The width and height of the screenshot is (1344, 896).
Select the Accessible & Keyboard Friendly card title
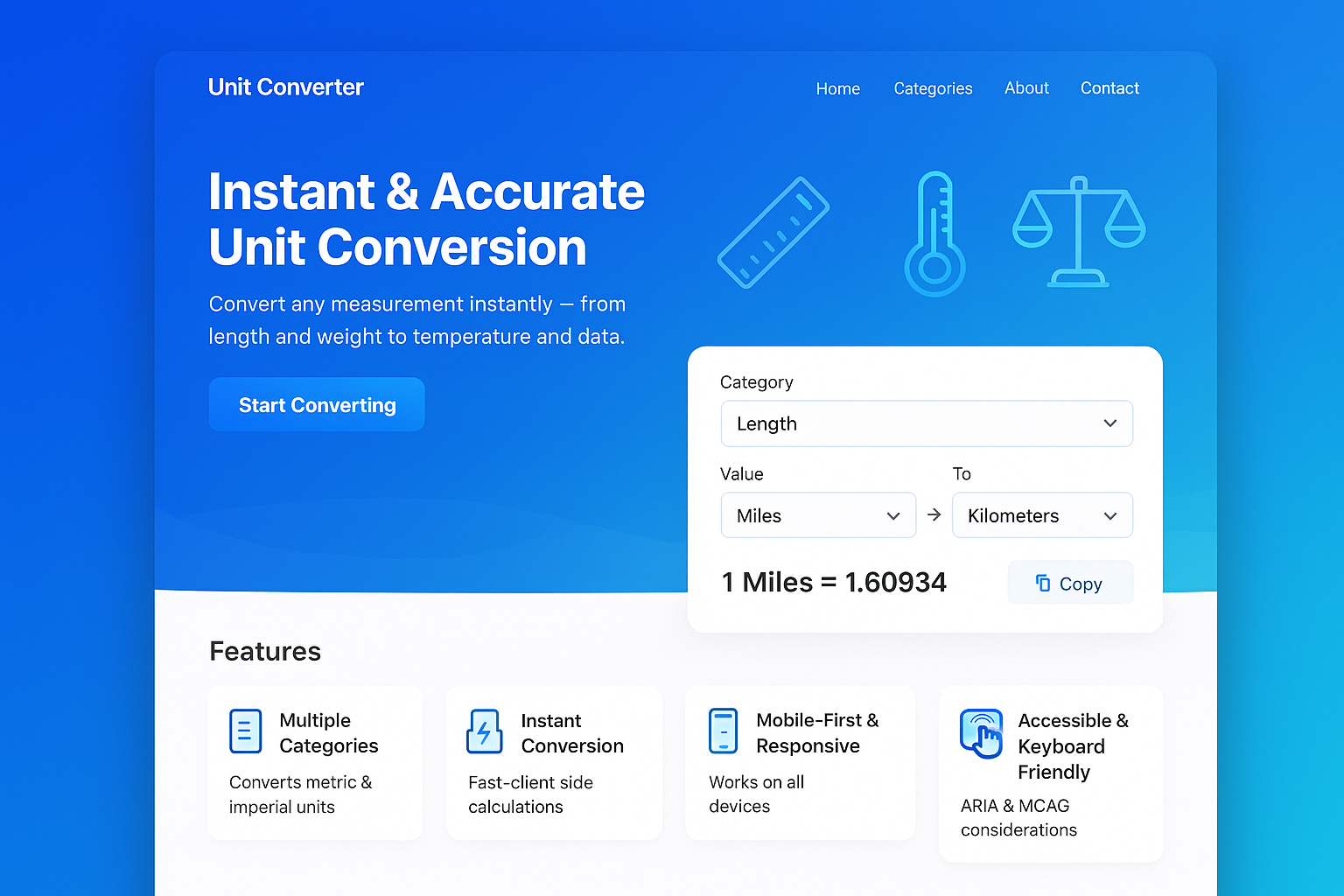(1073, 746)
